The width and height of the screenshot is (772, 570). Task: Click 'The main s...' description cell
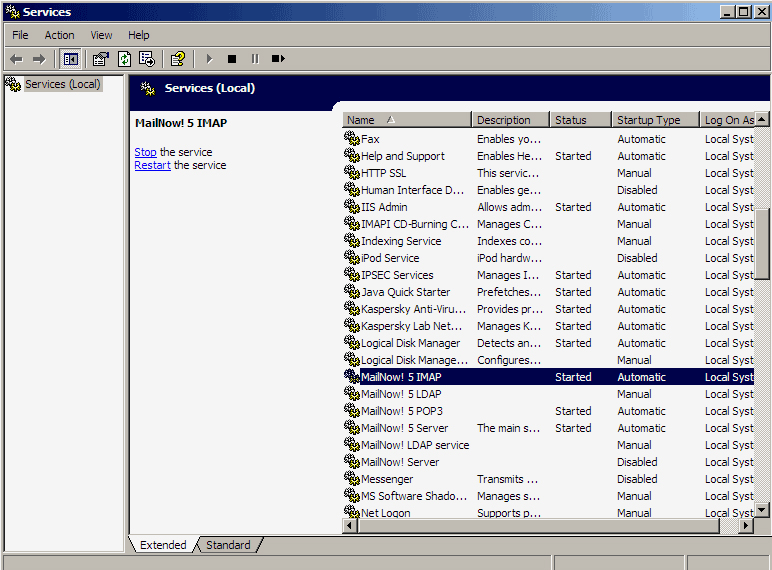tap(508, 428)
